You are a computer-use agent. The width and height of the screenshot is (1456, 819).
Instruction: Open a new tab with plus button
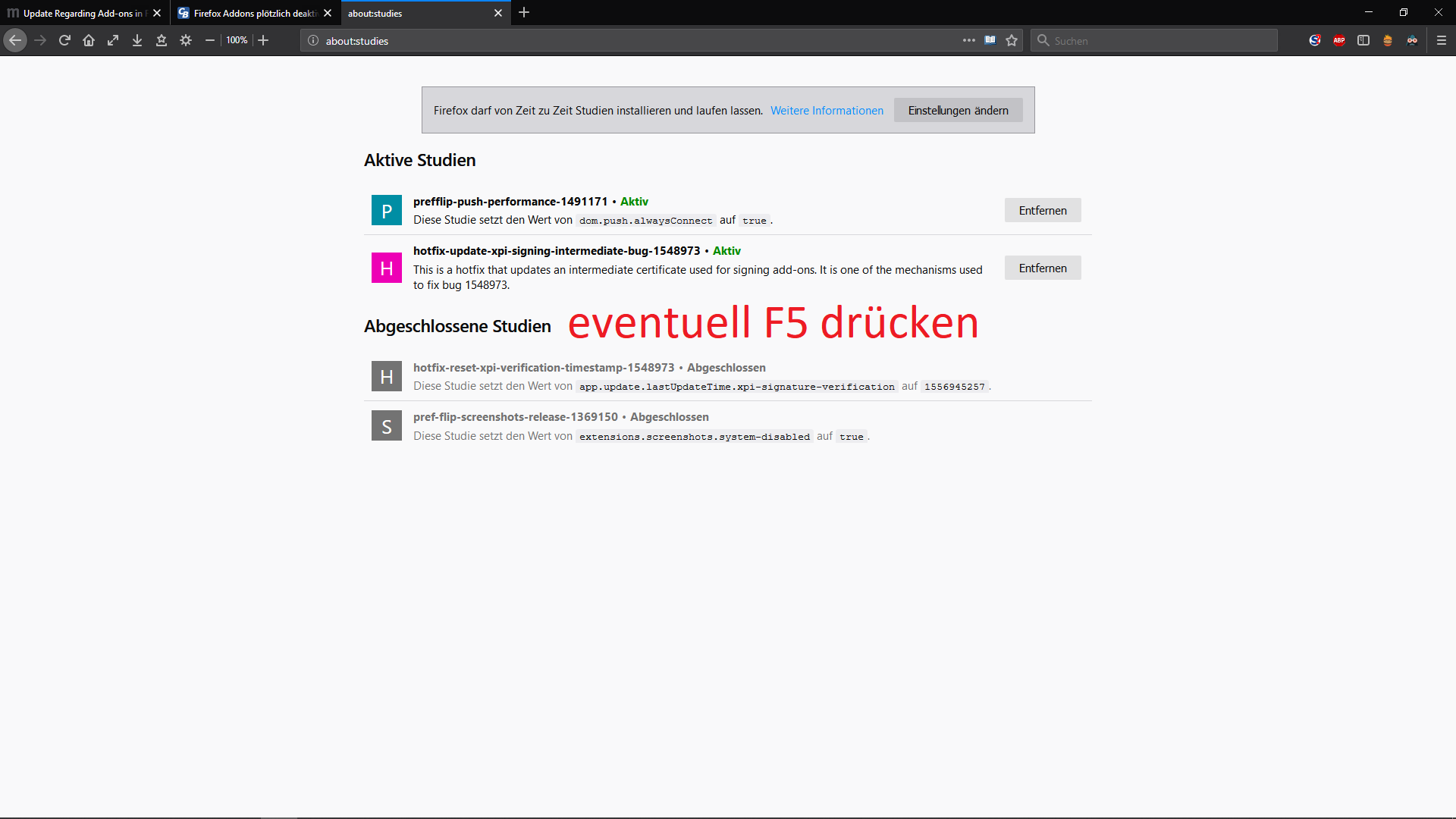524,13
